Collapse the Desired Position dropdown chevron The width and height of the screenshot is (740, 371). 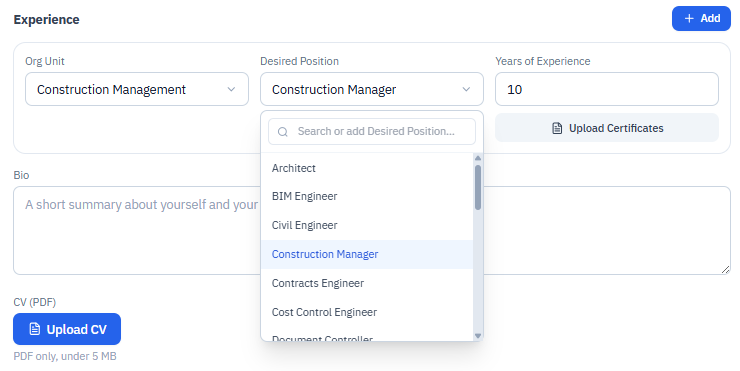coord(466,89)
